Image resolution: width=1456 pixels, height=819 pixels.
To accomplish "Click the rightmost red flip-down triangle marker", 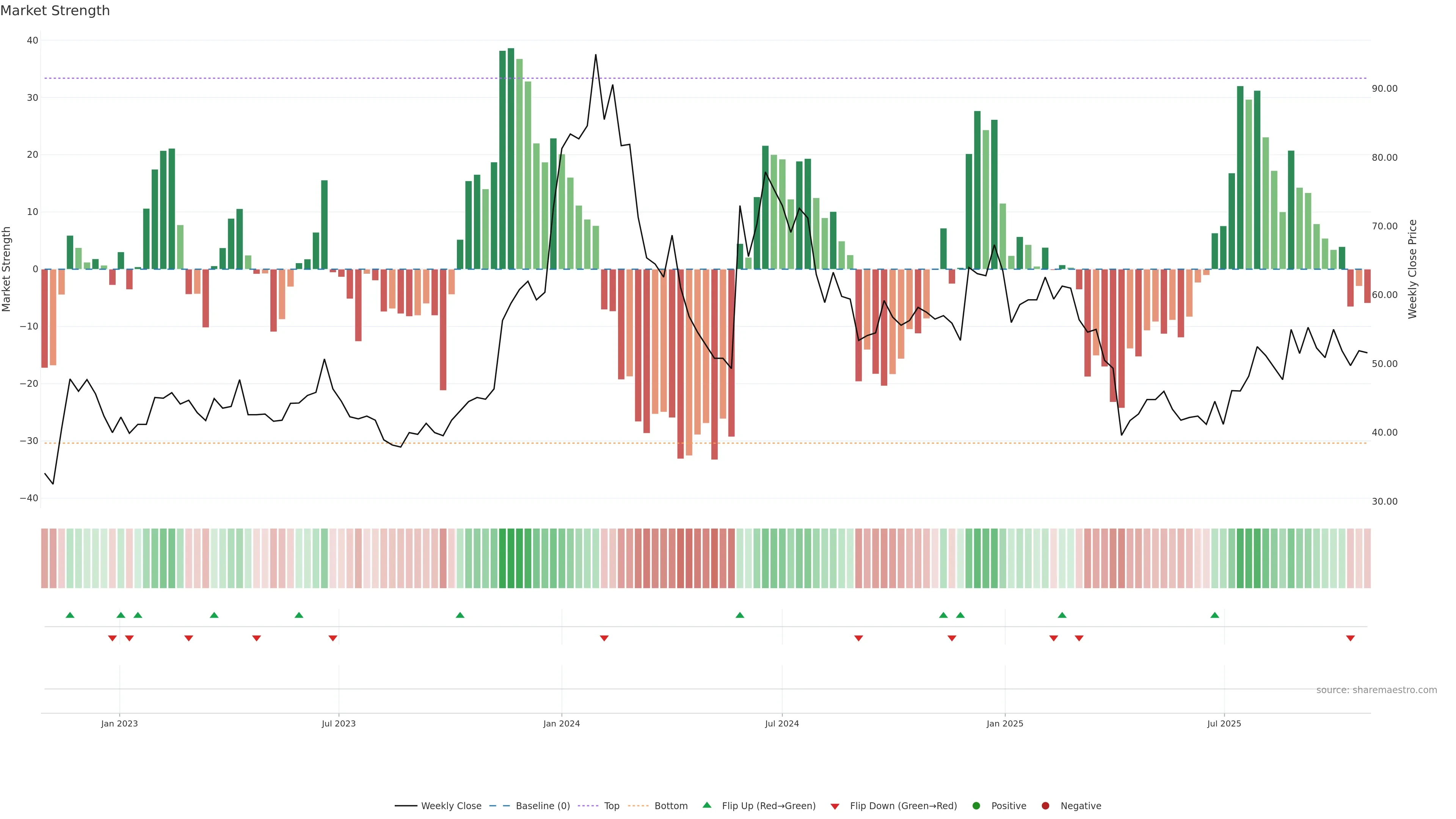I will (1350, 638).
